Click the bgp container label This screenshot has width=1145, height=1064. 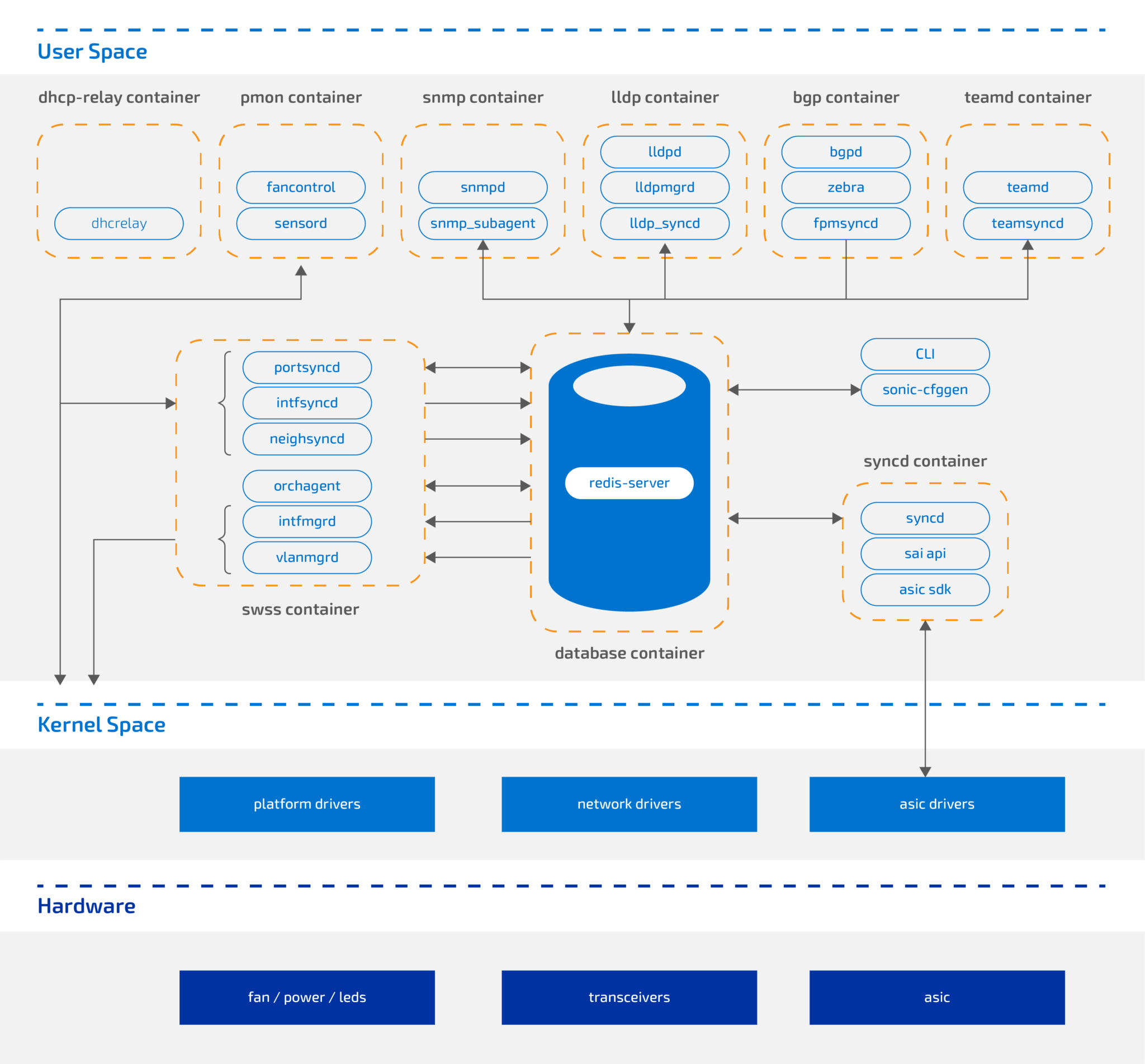[x=846, y=97]
